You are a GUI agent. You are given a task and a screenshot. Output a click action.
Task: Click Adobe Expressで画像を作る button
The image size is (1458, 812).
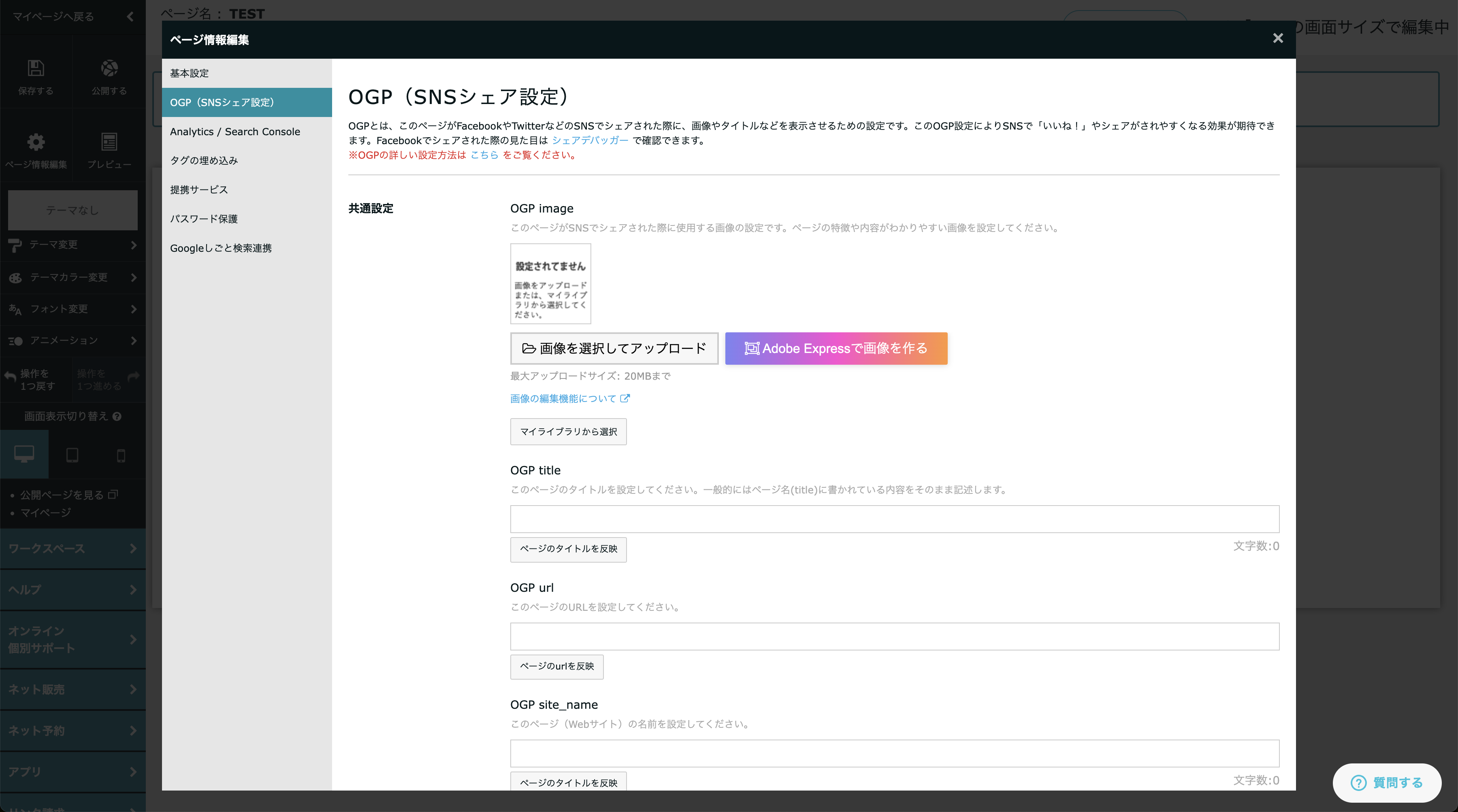pyautogui.click(x=836, y=349)
